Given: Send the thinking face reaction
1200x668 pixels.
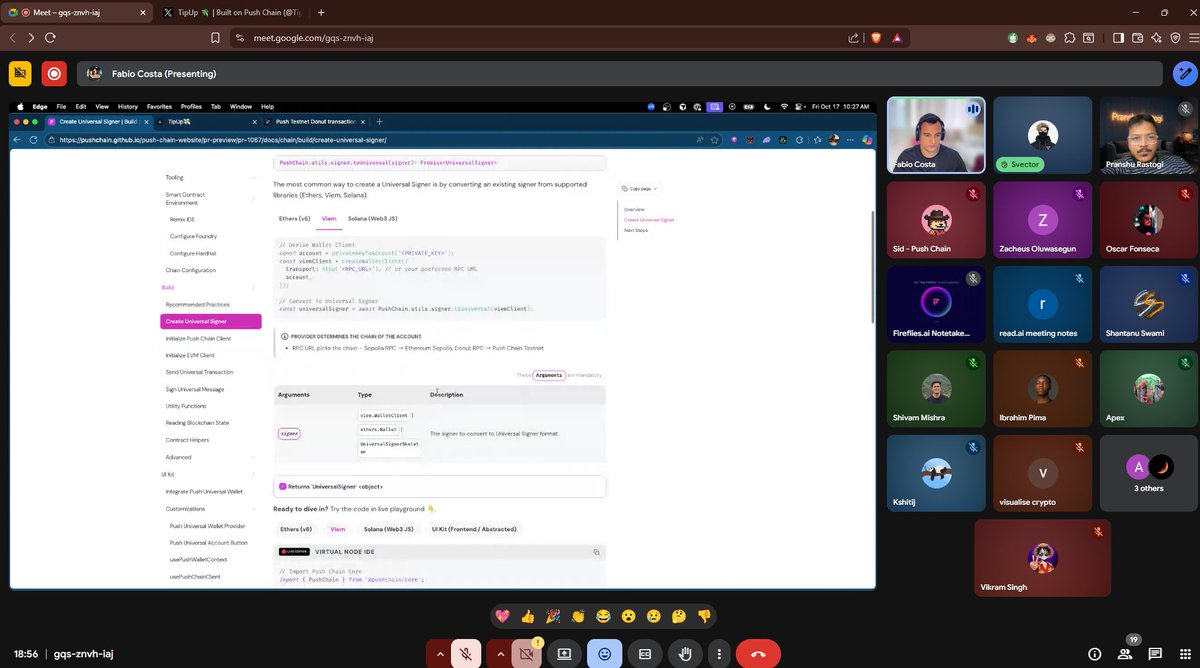Looking at the screenshot, I should click(679, 616).
